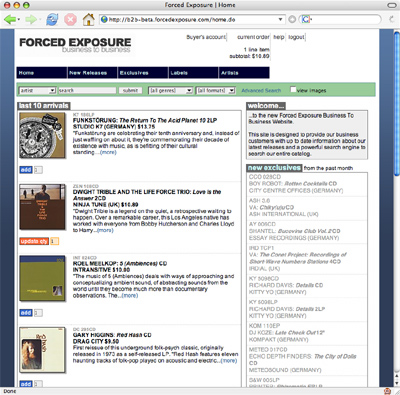Click the Funkstorung title text
400x395 pixels.
145,120
